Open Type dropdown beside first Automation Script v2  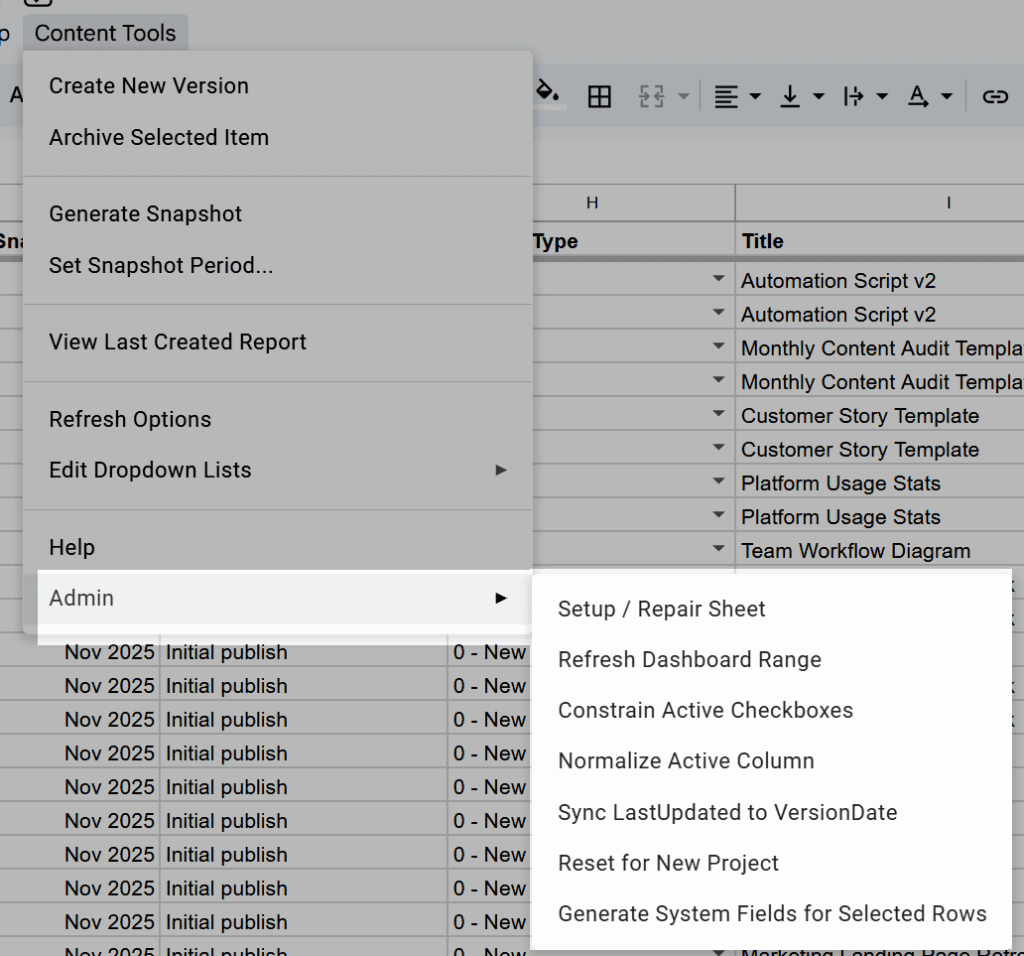[x=718, y=281]
